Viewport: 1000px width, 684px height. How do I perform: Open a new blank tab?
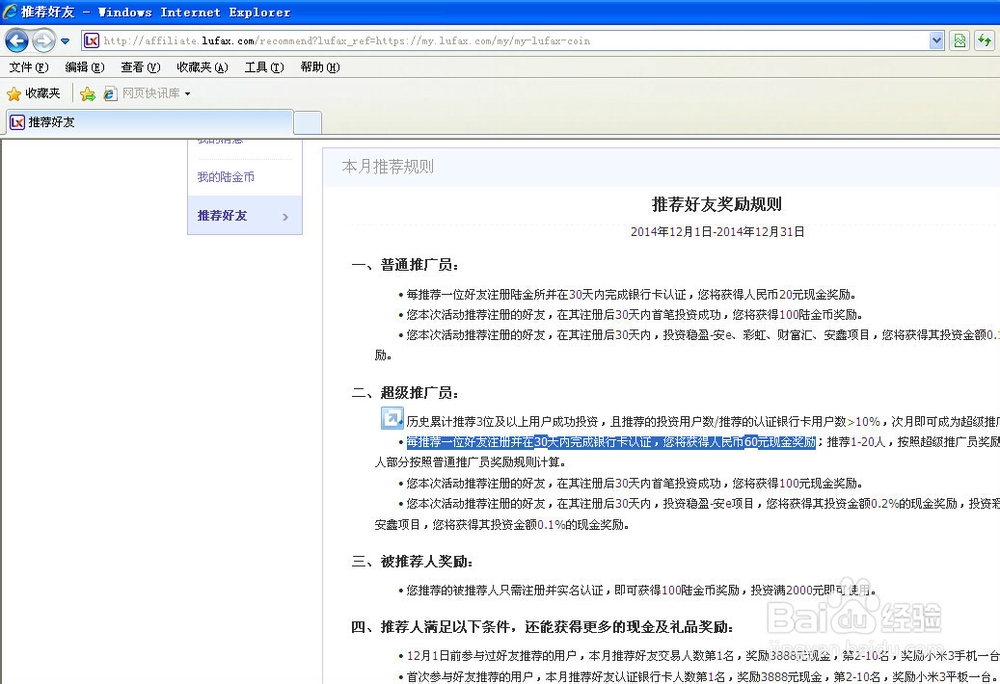pyautogui.click(x=307, y=122)
